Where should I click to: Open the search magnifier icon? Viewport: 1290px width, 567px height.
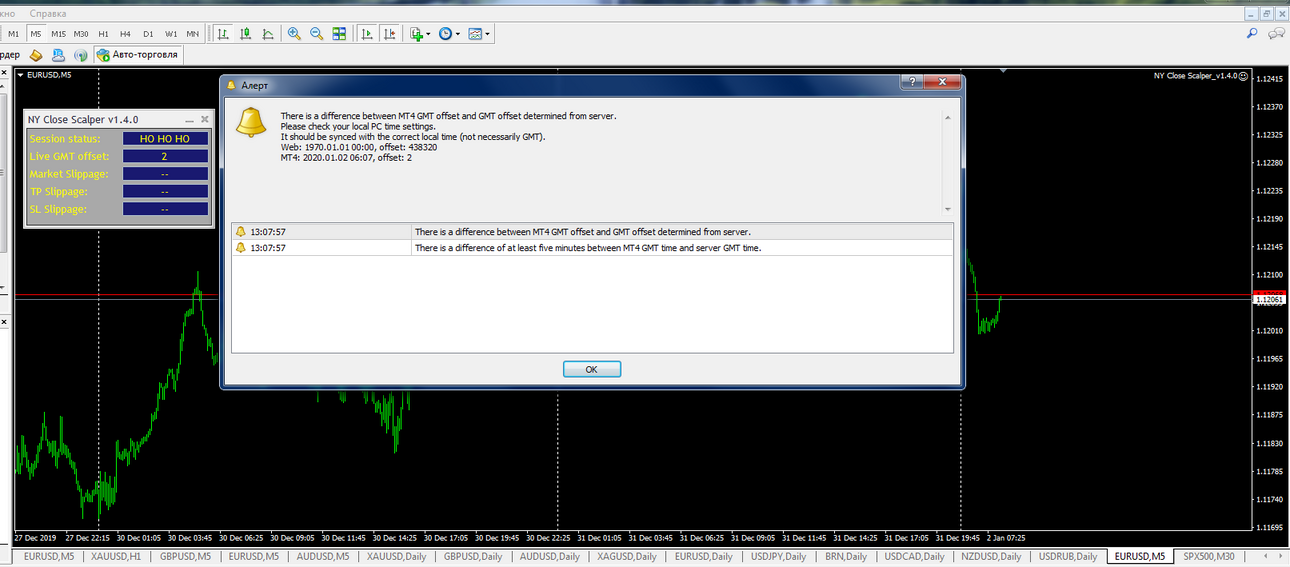pos(1252,34)
